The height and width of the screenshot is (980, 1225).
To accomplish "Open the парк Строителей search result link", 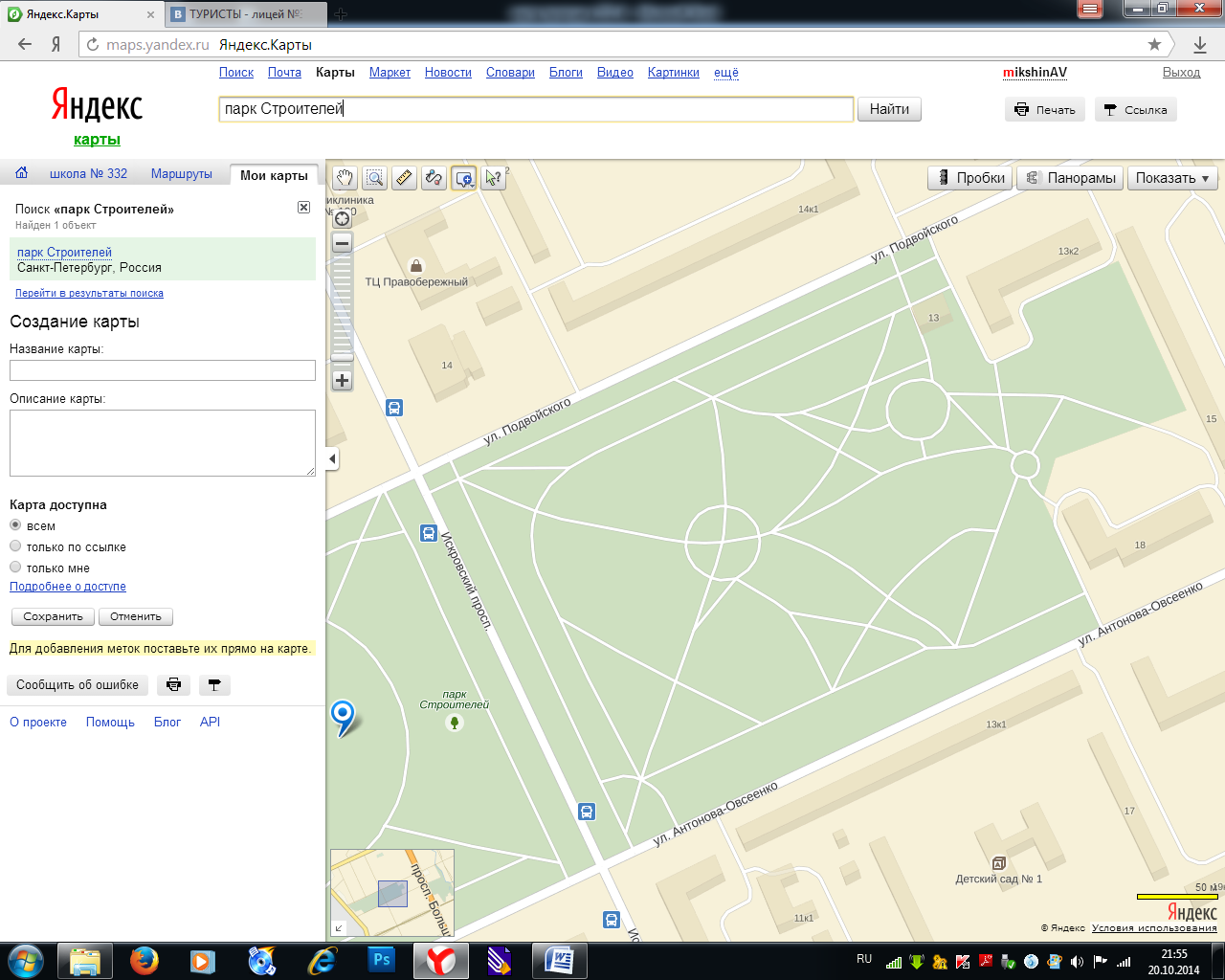I will click(x=64, y=253).
